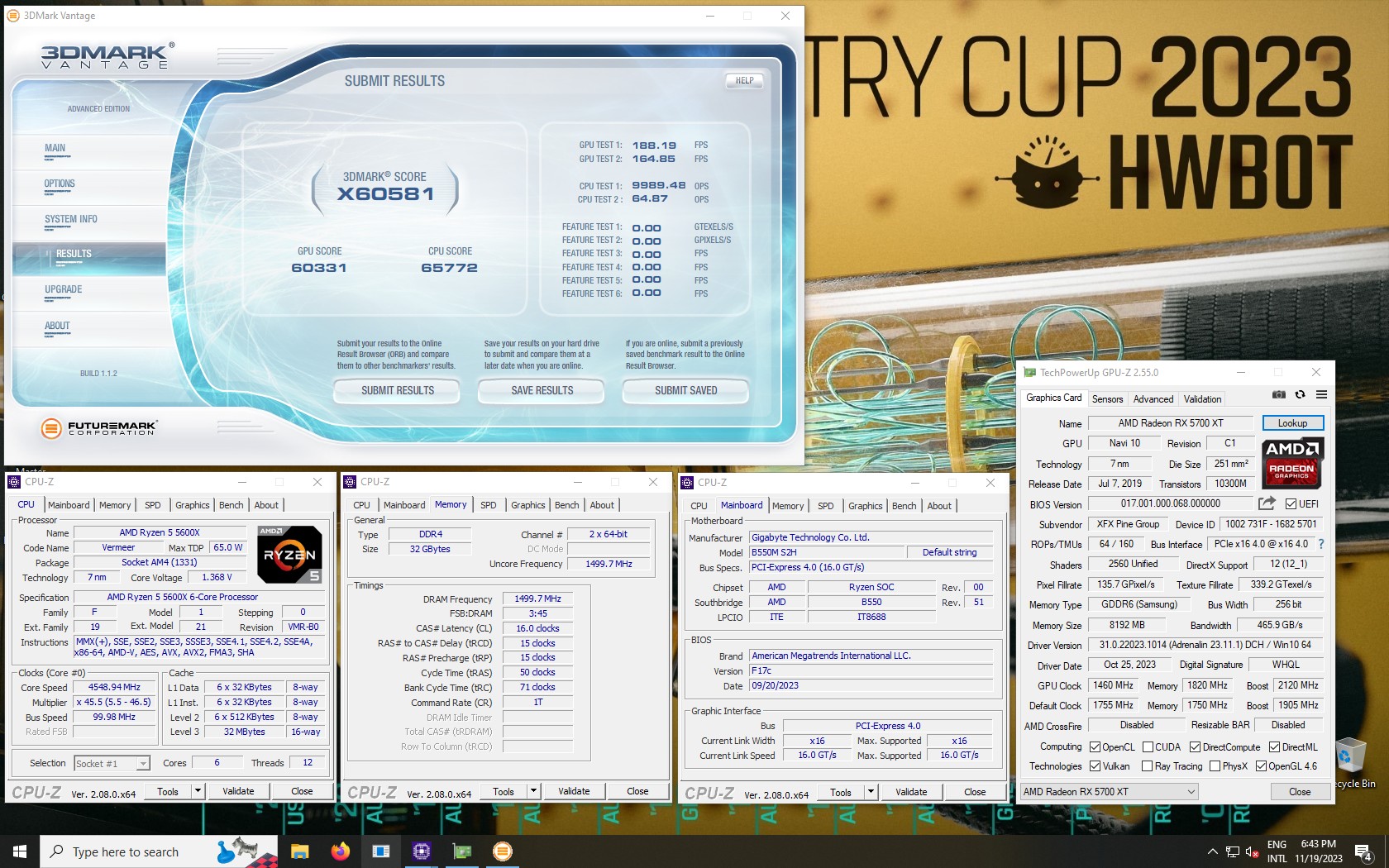Viewport: 1389px width, 868px height.
Task: Open OPTIONS in 3DMark sidebar
Action: point(60,184)
